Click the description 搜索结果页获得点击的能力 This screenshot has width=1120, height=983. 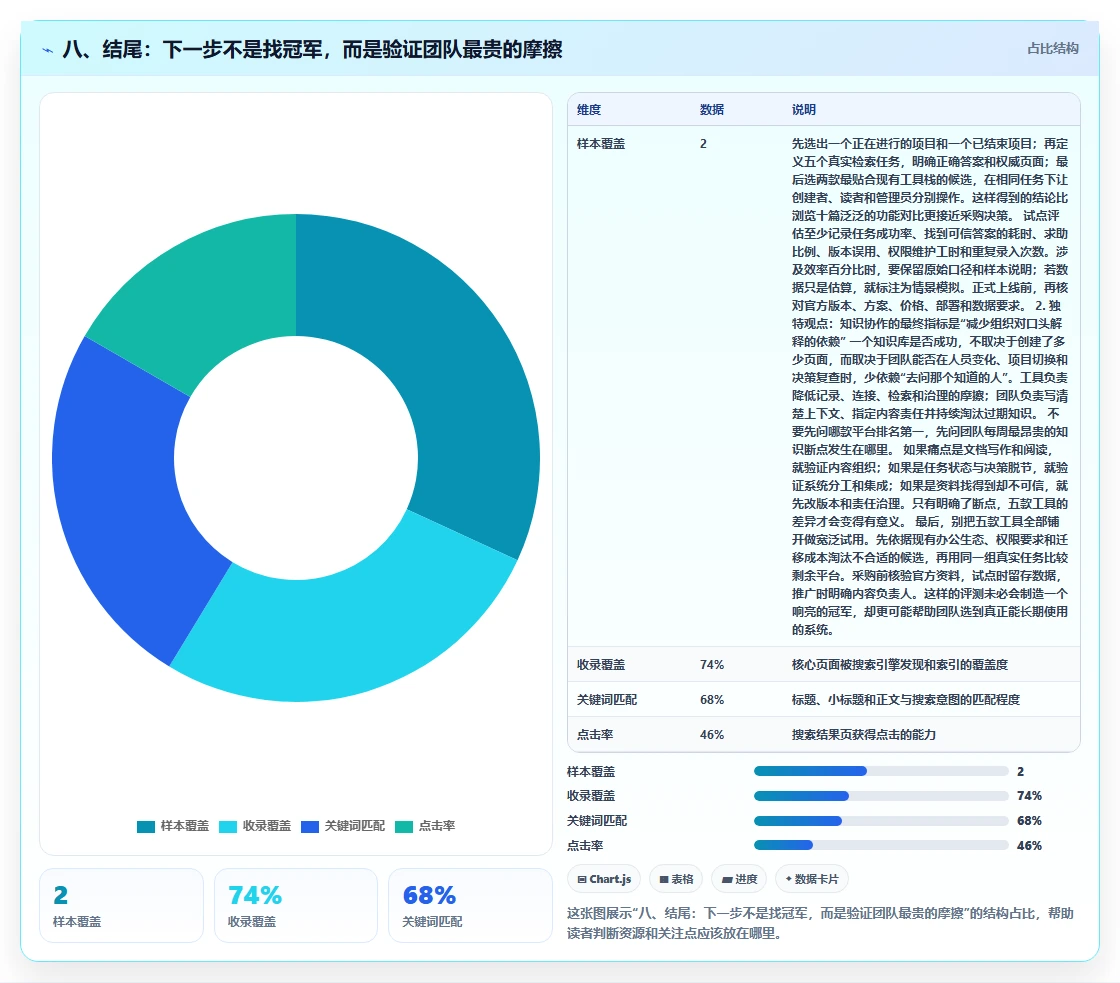[x=864, y=734]
